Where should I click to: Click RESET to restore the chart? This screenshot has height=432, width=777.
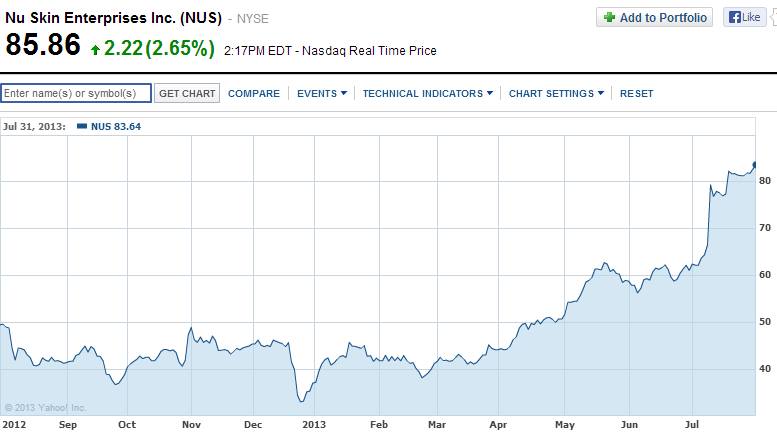coord(636,94)
